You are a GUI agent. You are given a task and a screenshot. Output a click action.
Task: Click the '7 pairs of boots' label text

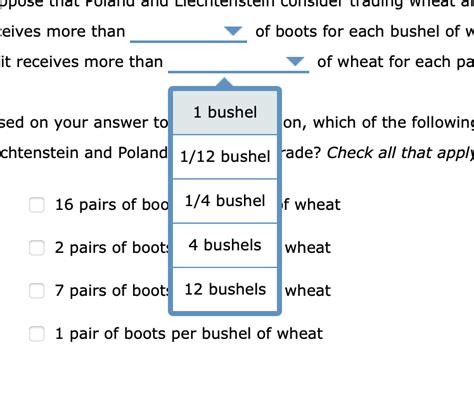112,290
